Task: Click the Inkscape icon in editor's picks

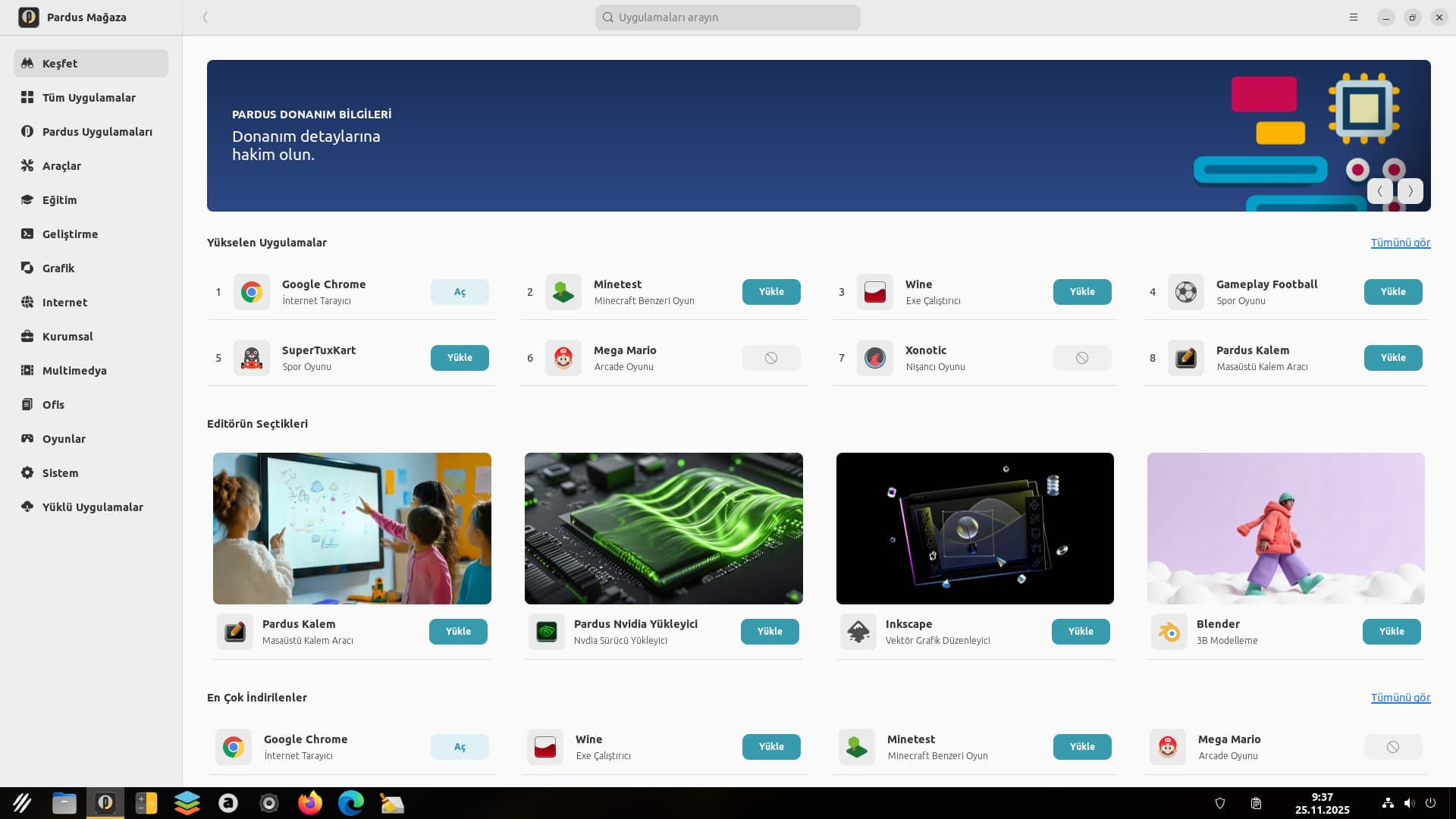Action: tap(858, 632)
